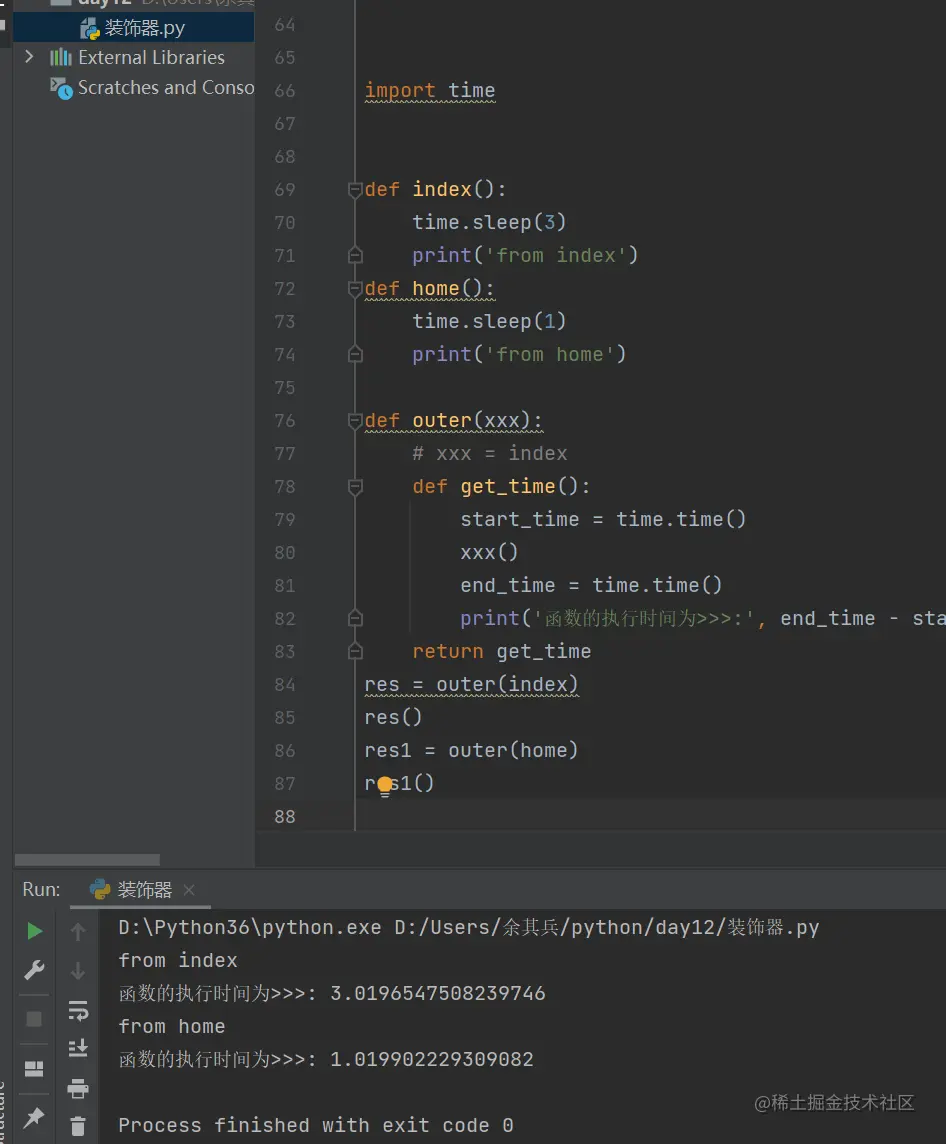Click the yellow lightbulb quick-fix icon

(x=384, y=786)
